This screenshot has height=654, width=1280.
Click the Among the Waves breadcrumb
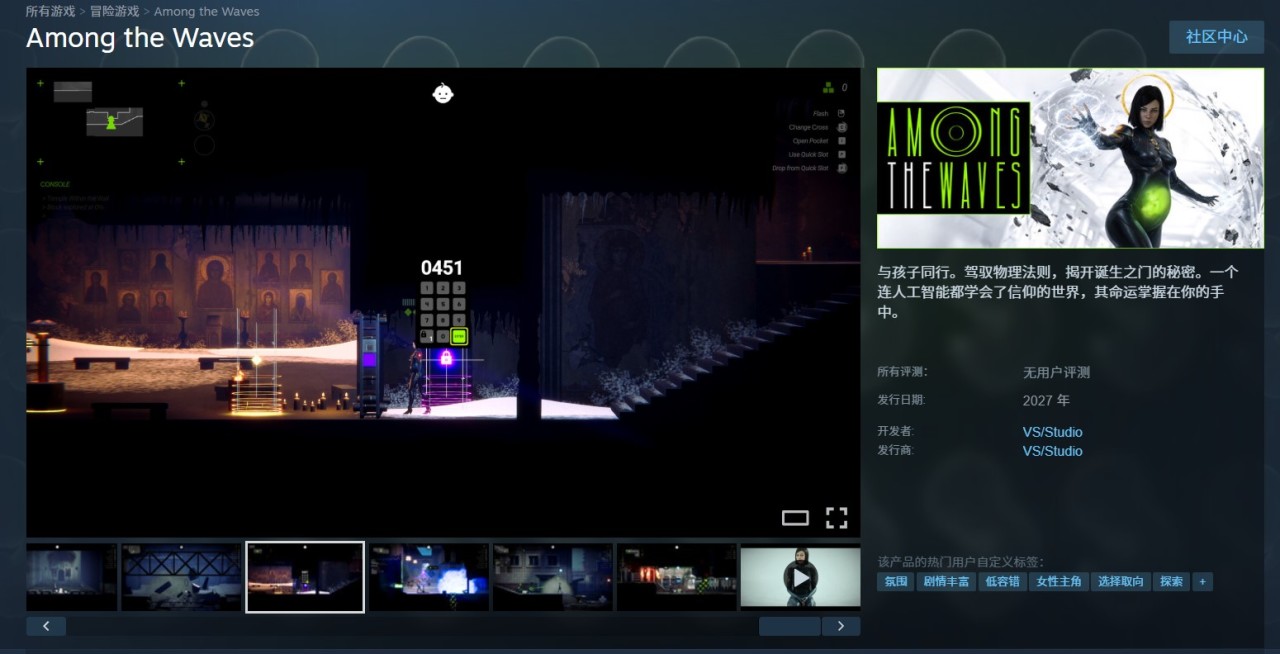pos(206,11)
